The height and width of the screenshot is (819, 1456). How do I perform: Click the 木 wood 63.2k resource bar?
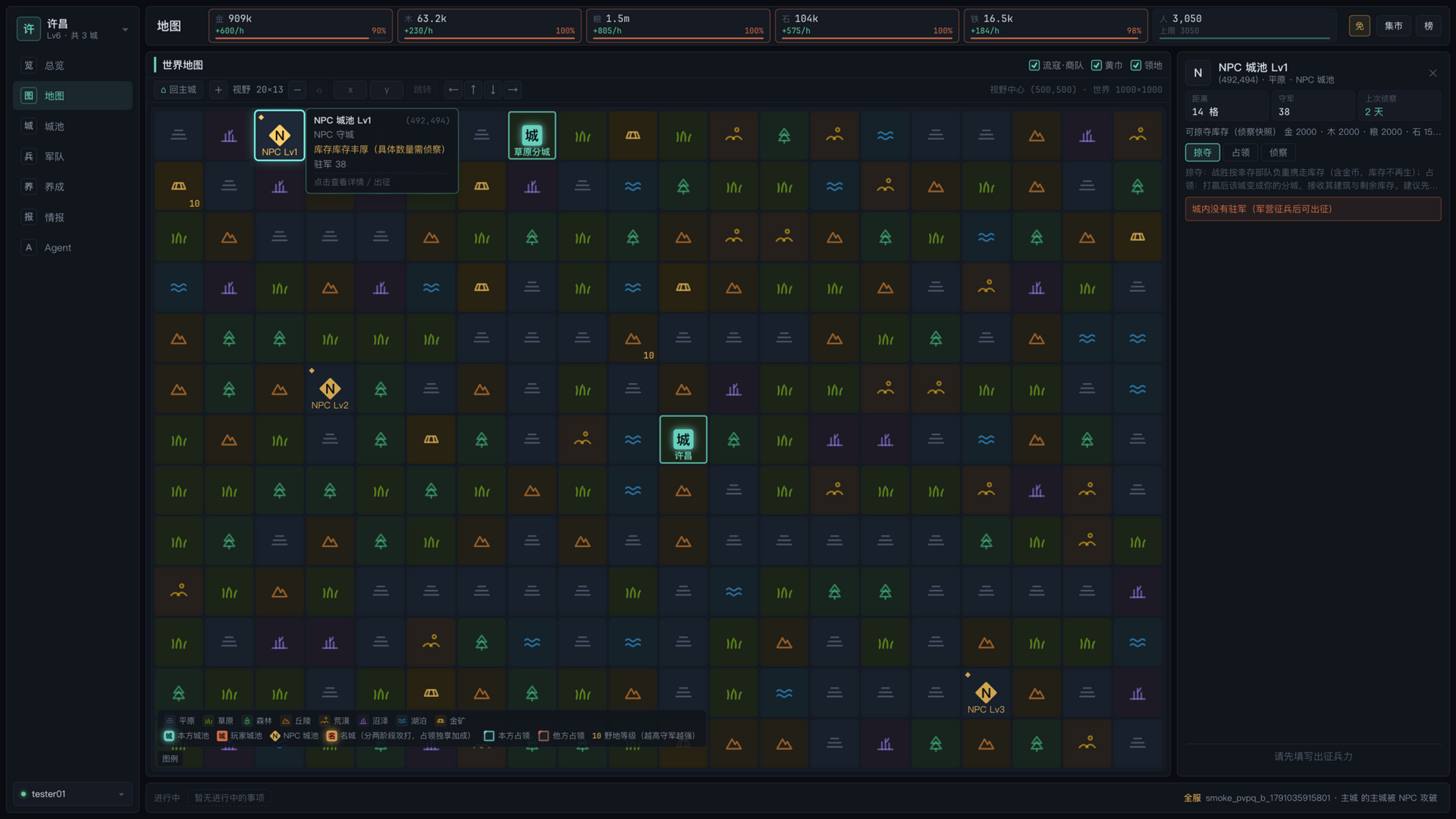490,26
